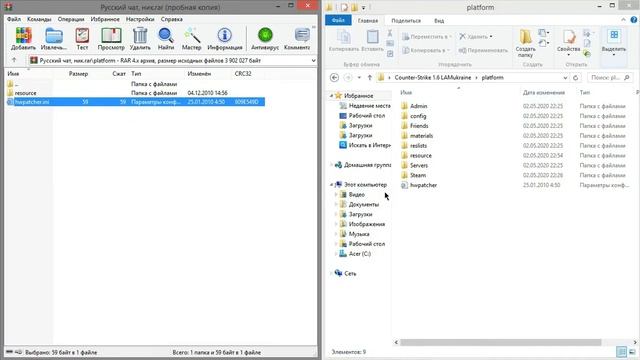Click the Добавить (Add) icon in WinRAR

pyautogui.click(x=23, y=39)
